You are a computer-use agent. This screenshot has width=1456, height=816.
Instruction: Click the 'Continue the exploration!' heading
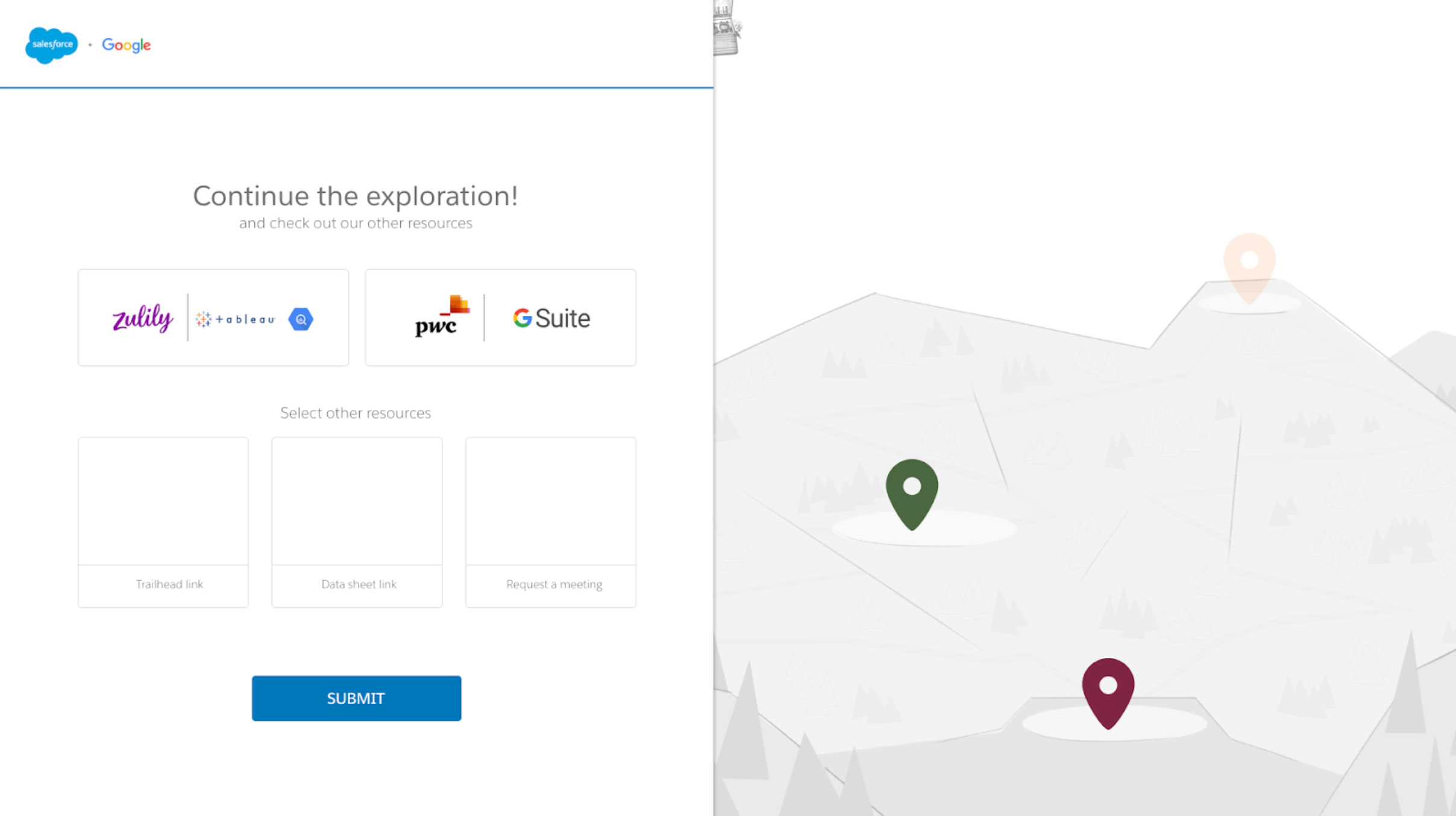[356, 196]
